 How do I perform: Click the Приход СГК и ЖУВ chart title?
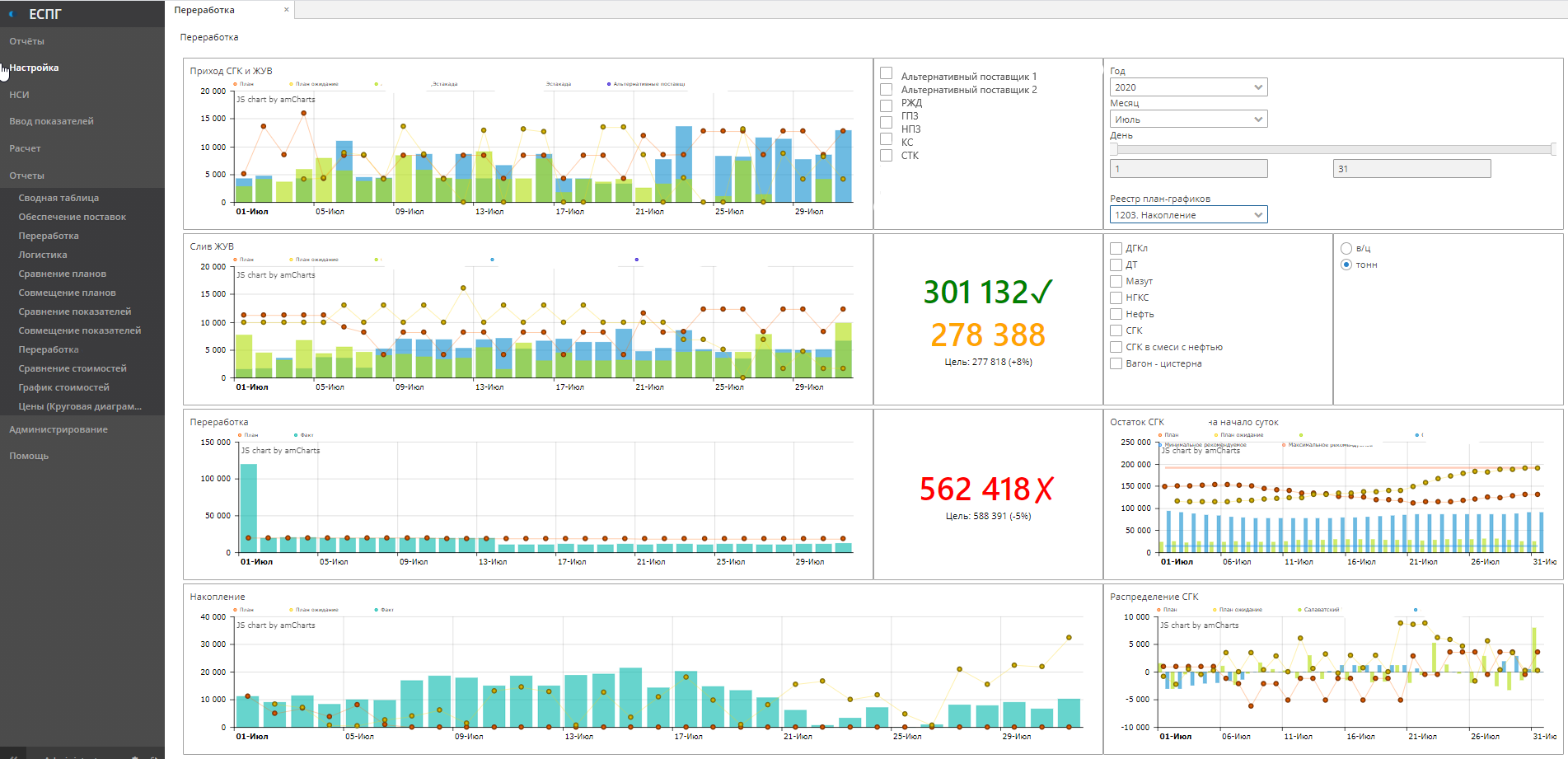pos(231,71)
